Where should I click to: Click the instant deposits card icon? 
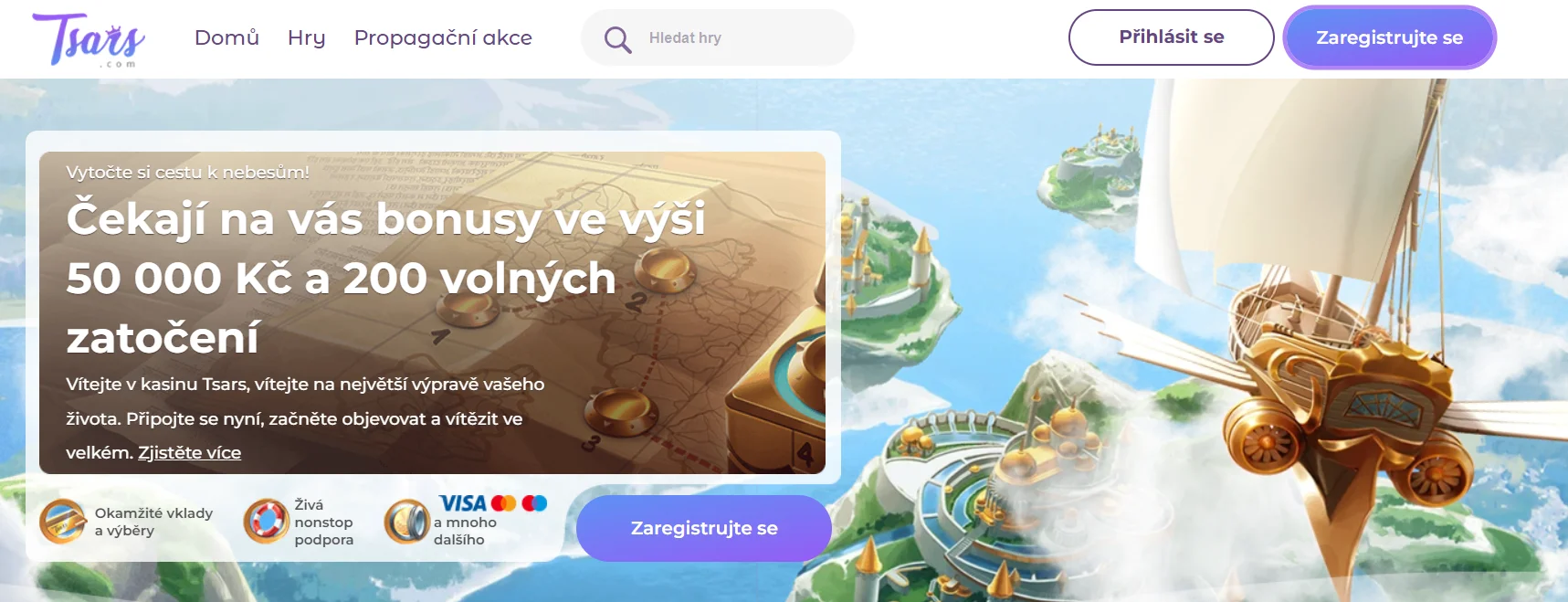click(63, 522)
